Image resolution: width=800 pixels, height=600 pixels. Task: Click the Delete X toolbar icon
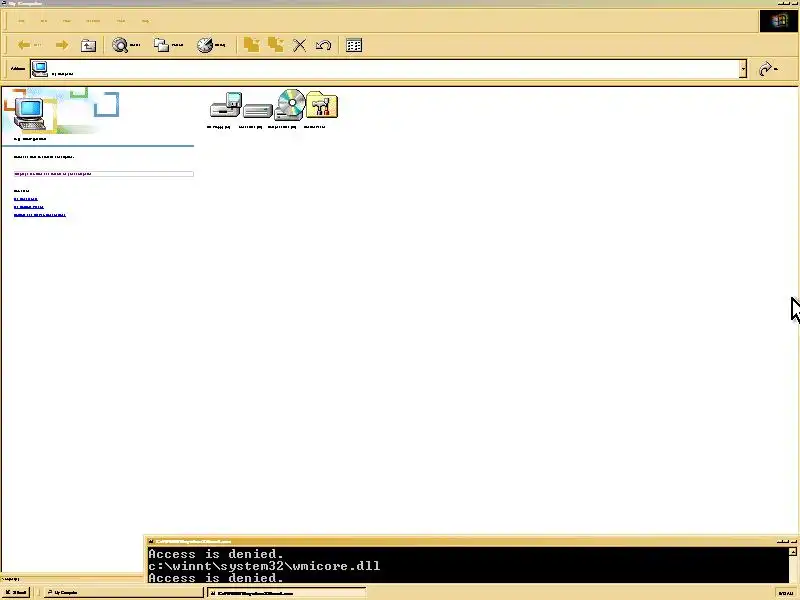pos(299,45)
